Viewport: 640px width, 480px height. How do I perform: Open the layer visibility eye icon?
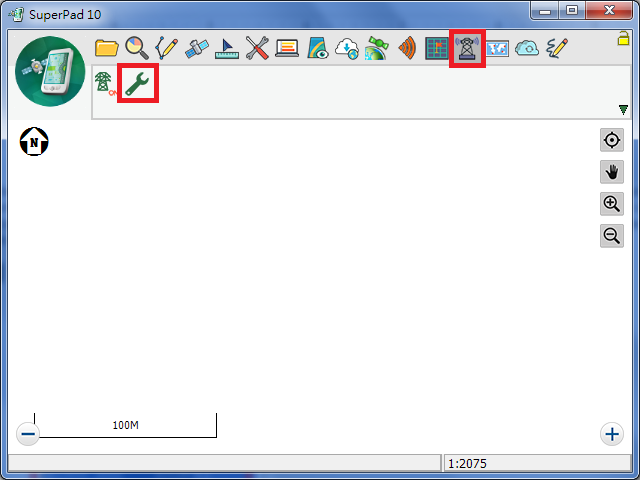point(318,48)
